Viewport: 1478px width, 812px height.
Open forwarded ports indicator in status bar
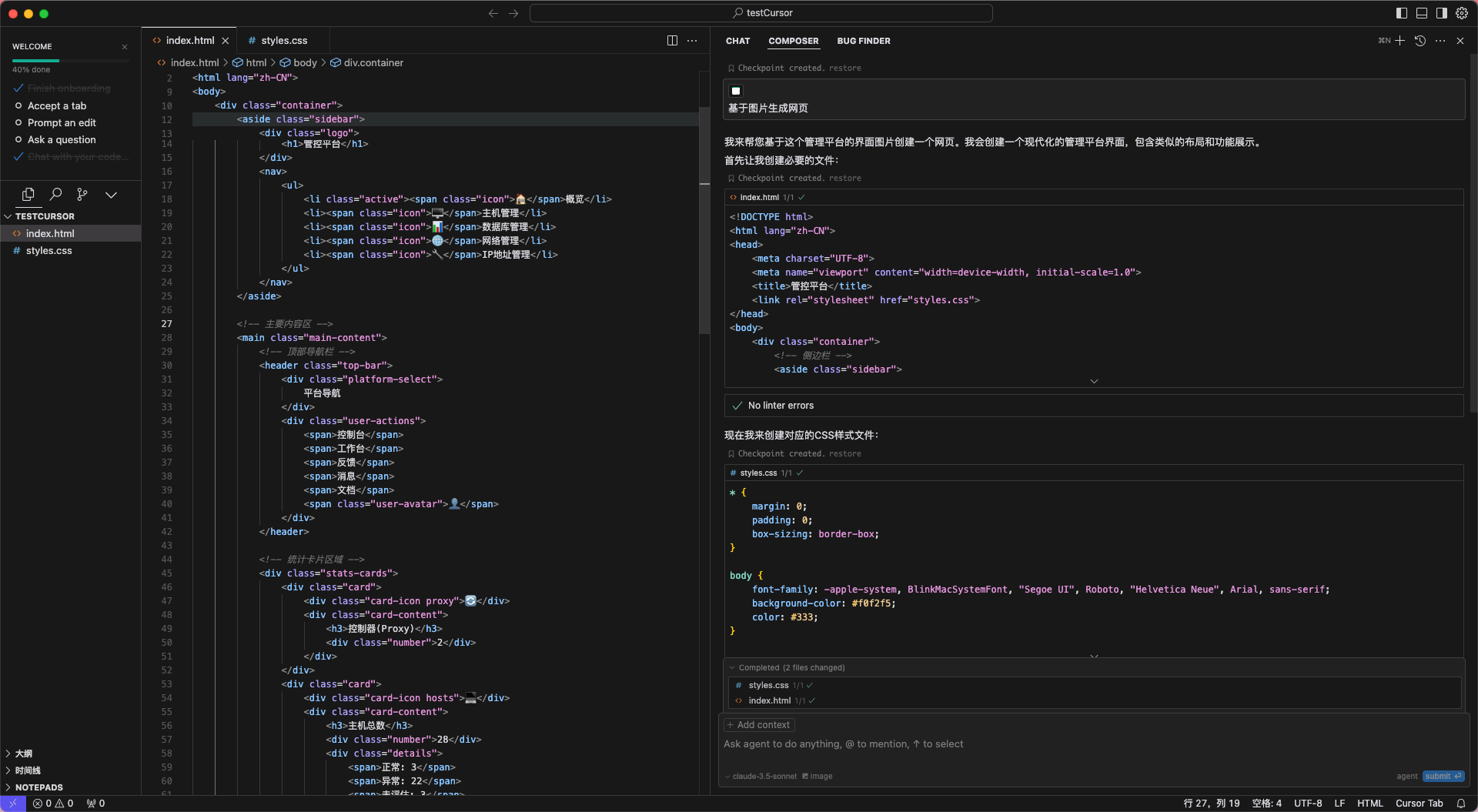[96, 803]
